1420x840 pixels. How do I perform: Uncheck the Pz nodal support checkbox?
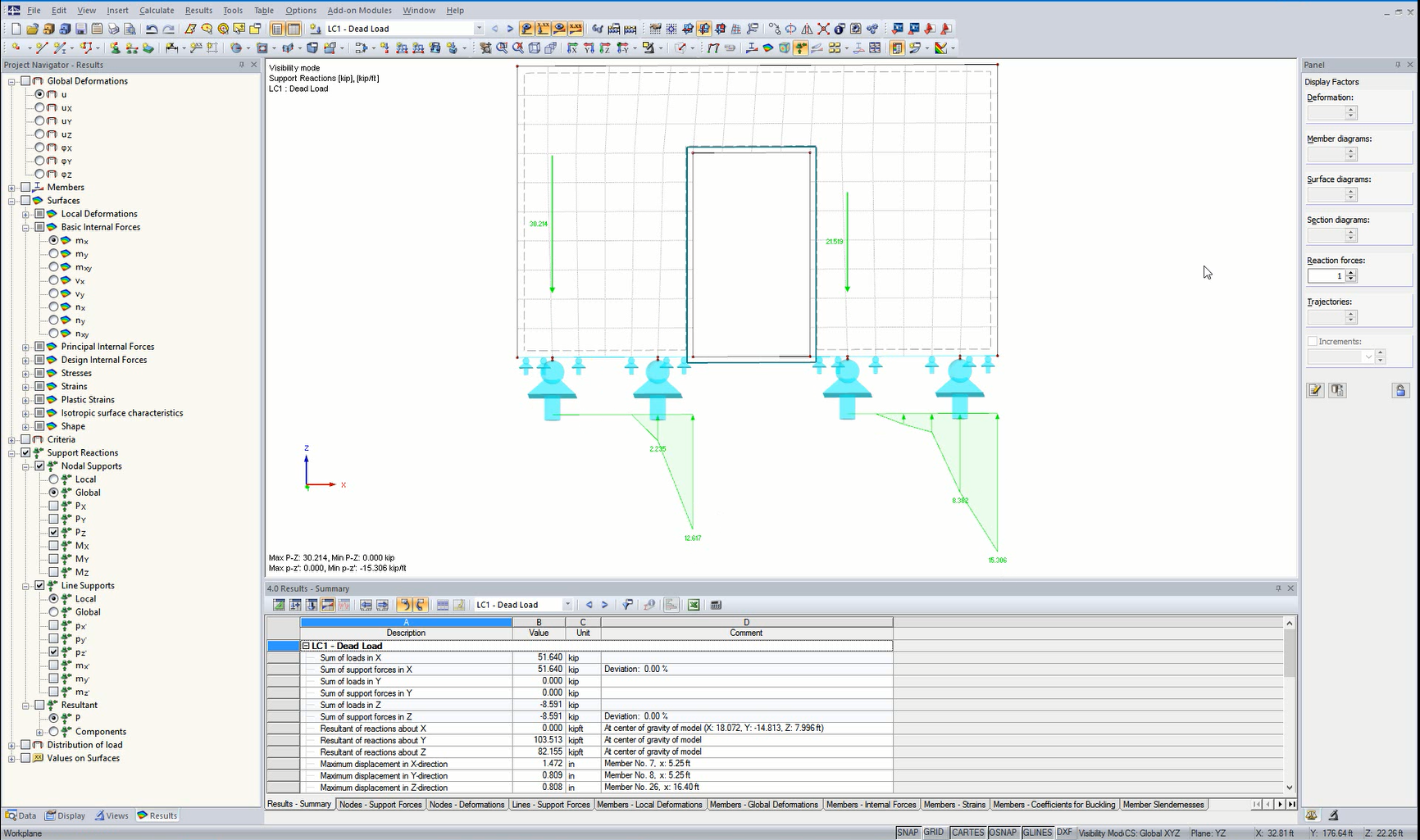coord(53,533)
